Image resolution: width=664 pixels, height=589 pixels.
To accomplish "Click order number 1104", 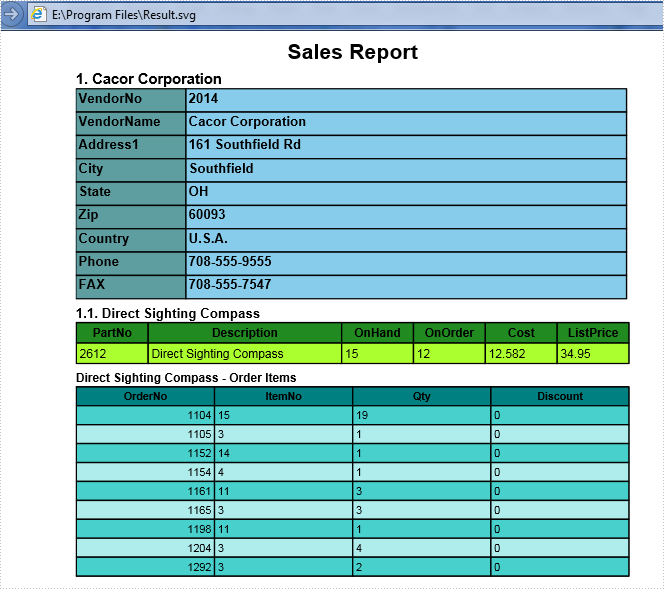I will click(x=145, y=415).
